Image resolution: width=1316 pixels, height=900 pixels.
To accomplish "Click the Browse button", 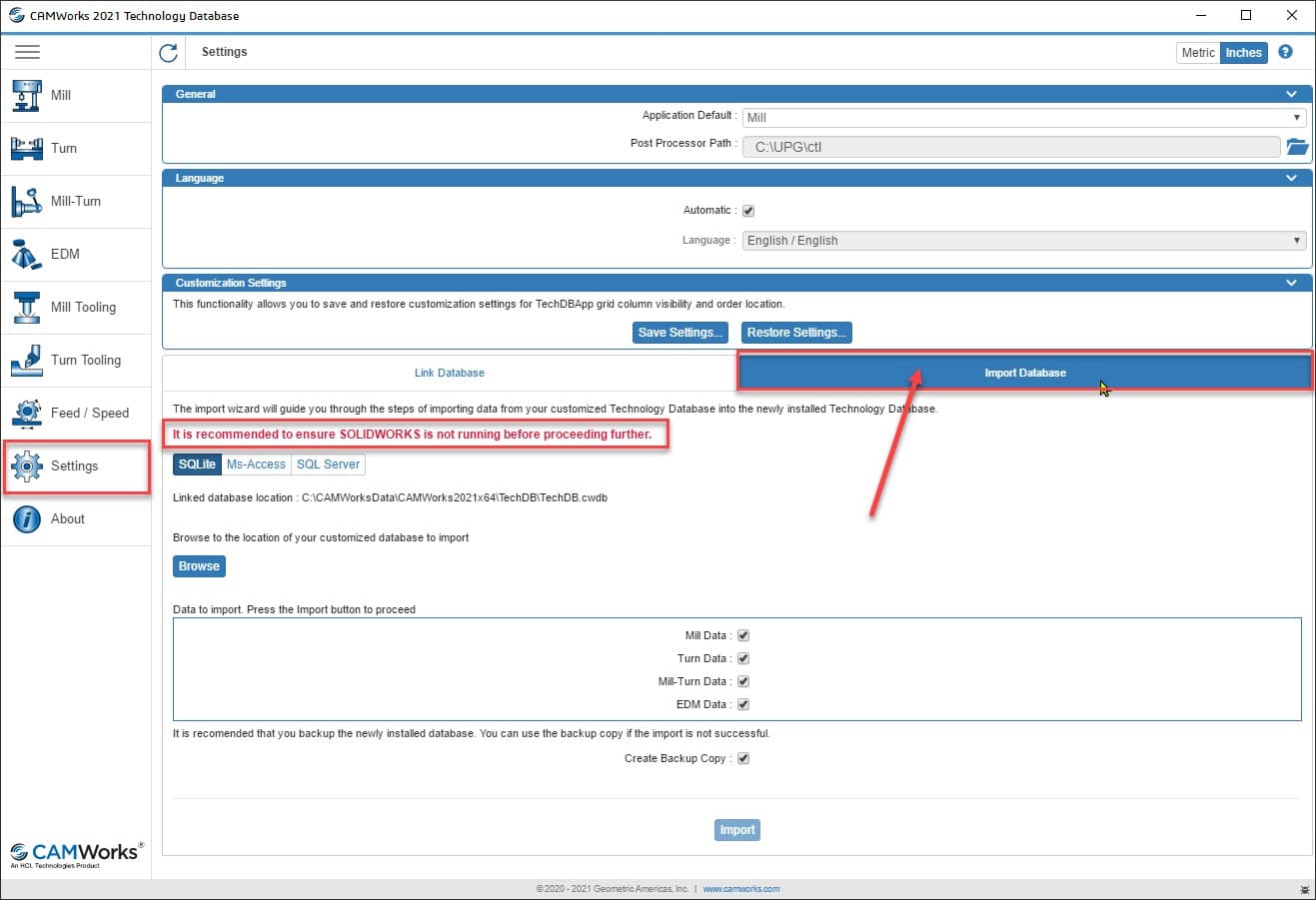I will tap(199, 566).
